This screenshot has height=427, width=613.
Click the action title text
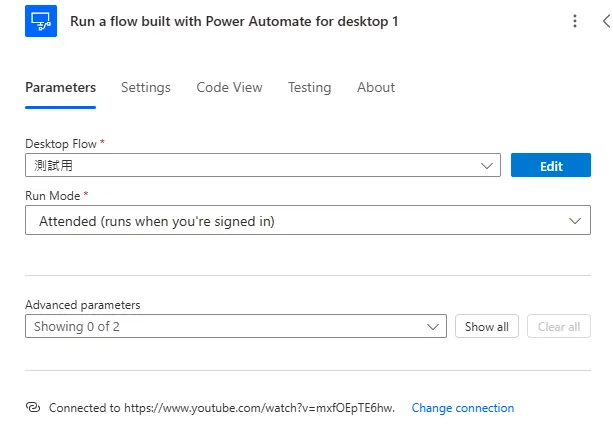click(x=234, y=21)
